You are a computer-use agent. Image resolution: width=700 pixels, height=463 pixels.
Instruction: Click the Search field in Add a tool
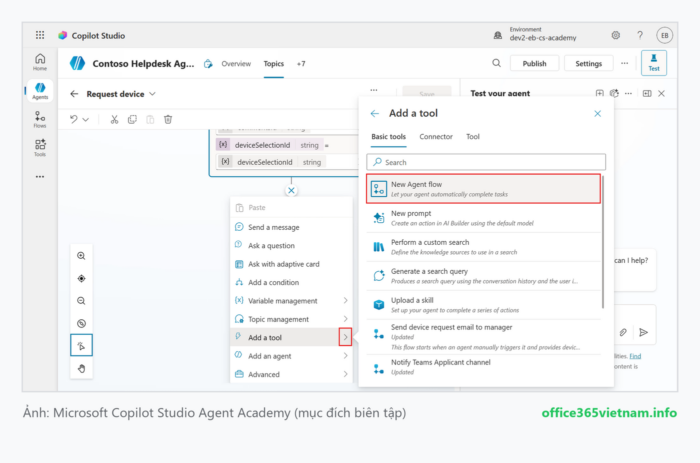click(x=486, y=162)
